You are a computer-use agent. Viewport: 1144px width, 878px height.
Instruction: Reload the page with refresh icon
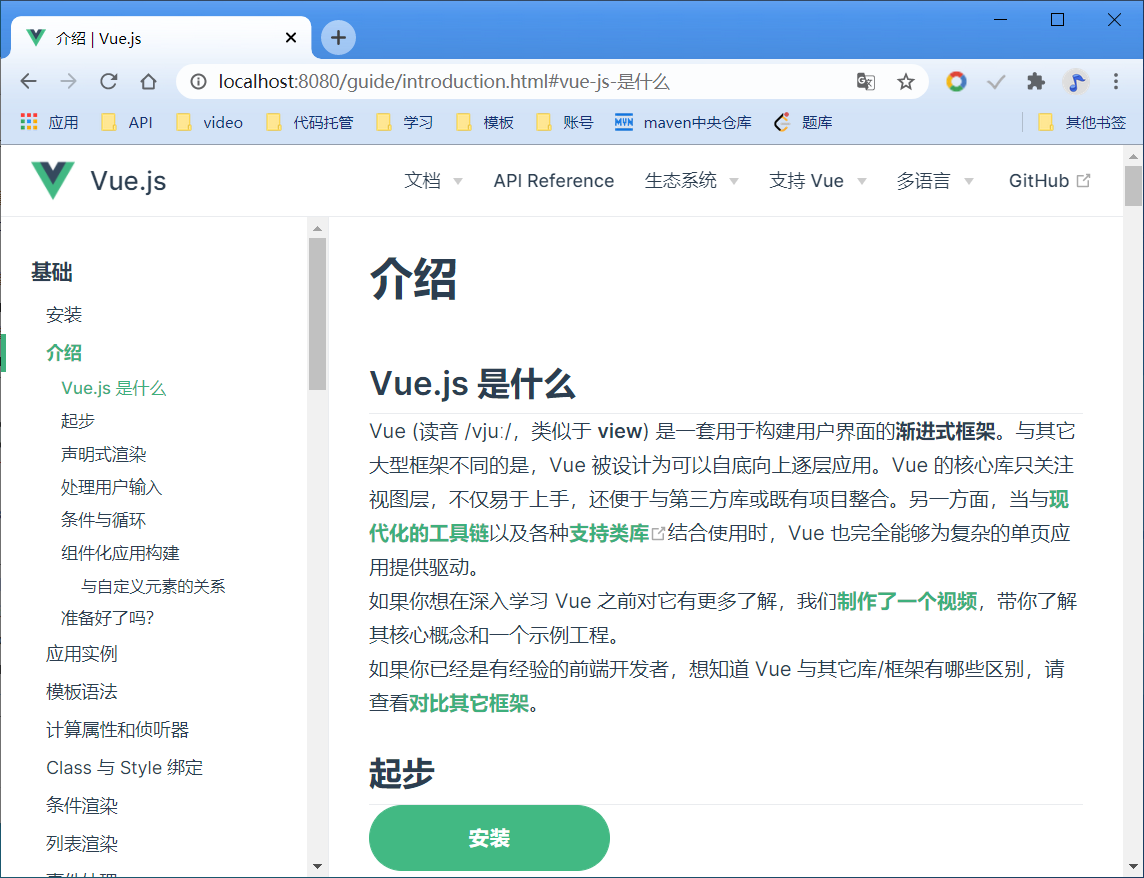tap(109, 81)
